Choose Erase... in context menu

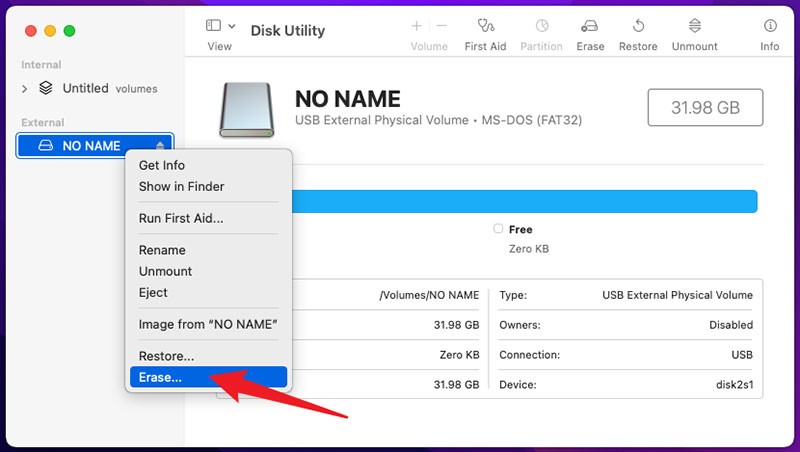[209, 378]
